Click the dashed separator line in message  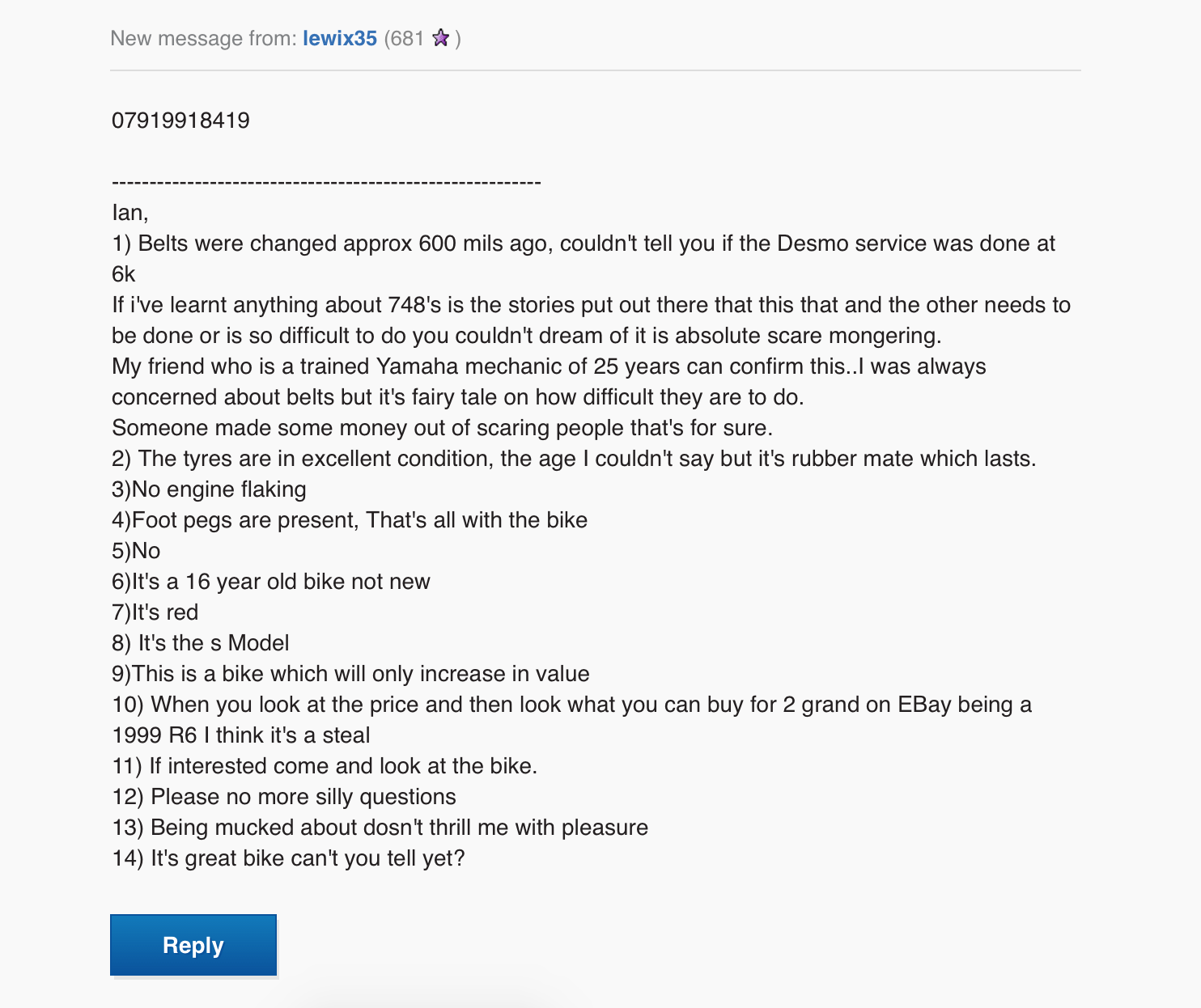pos(326,182)
